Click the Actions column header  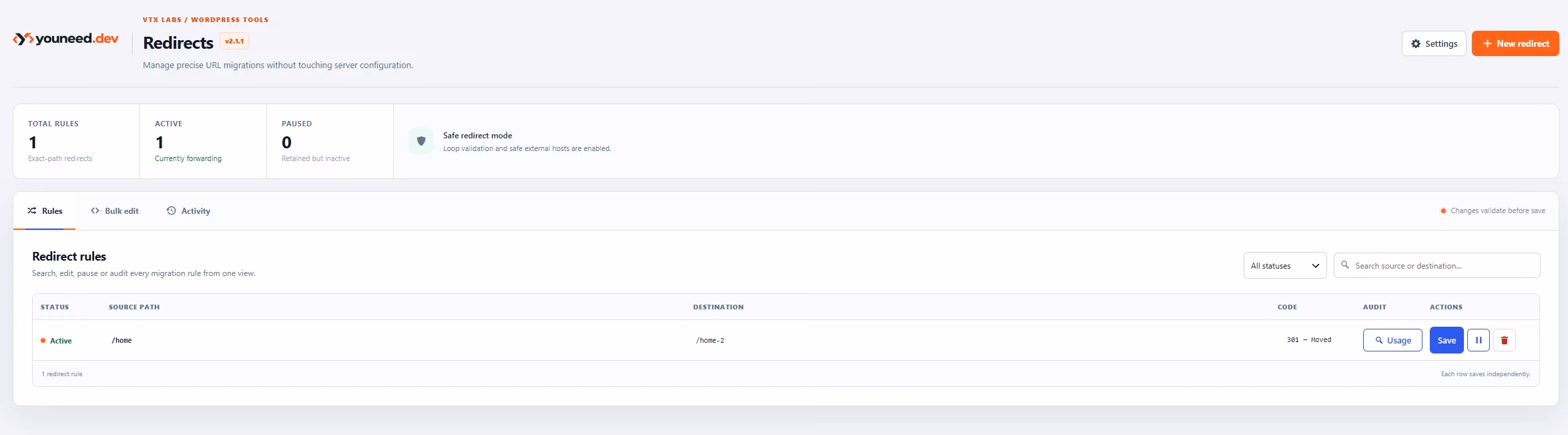click(x=1446, y=307)
